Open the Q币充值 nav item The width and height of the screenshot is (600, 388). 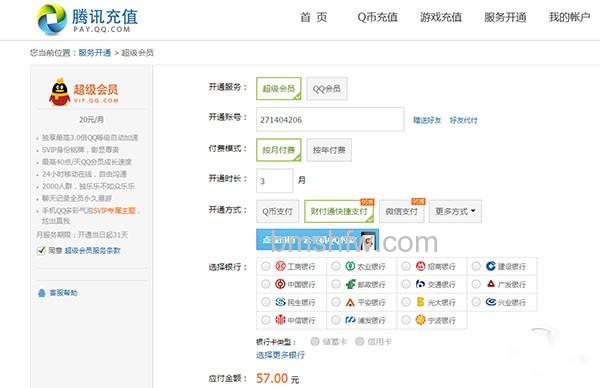tap(377, 17)
